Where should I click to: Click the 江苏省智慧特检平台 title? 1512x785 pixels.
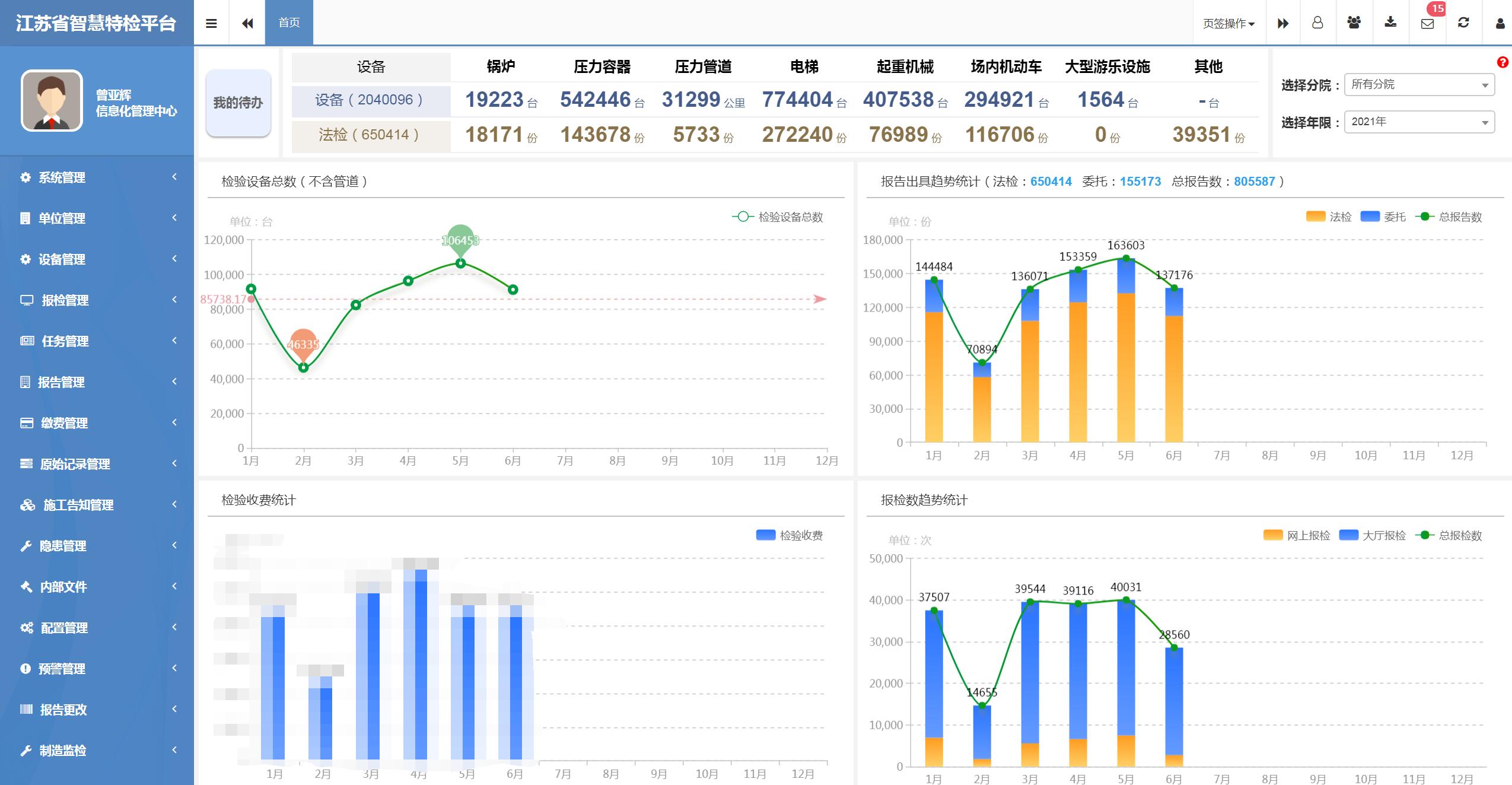[x=96, y=23]
